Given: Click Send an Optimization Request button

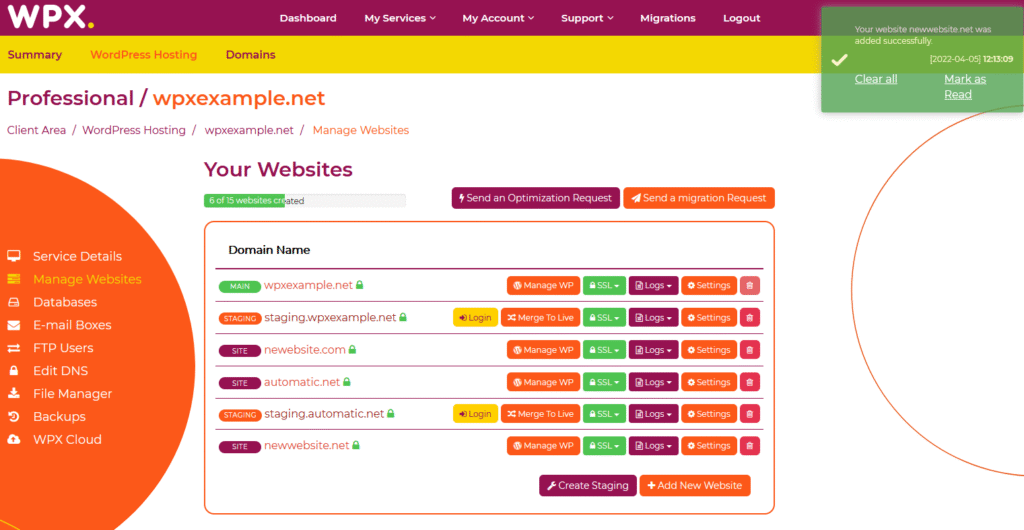Looking at the screenshot, I should pyautogui.click(x=535, y=198).
